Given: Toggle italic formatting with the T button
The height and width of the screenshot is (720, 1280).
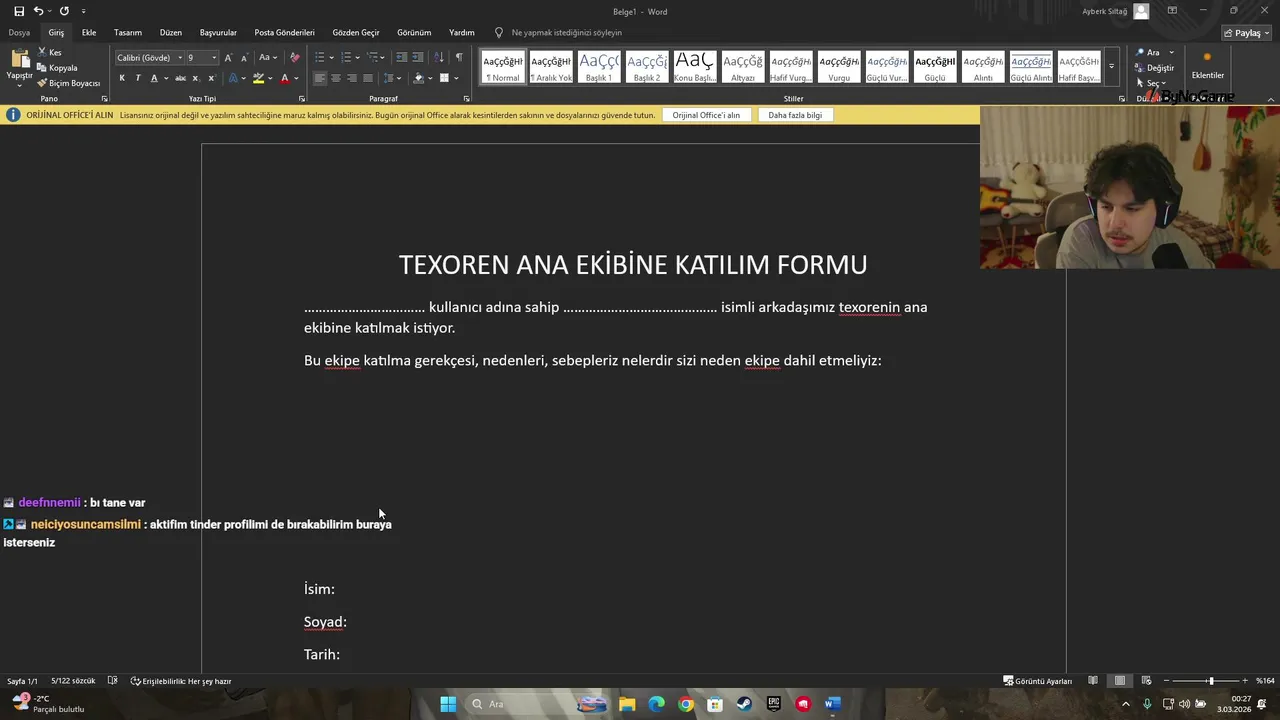Looking at the screenshot, I should (138, 78).
